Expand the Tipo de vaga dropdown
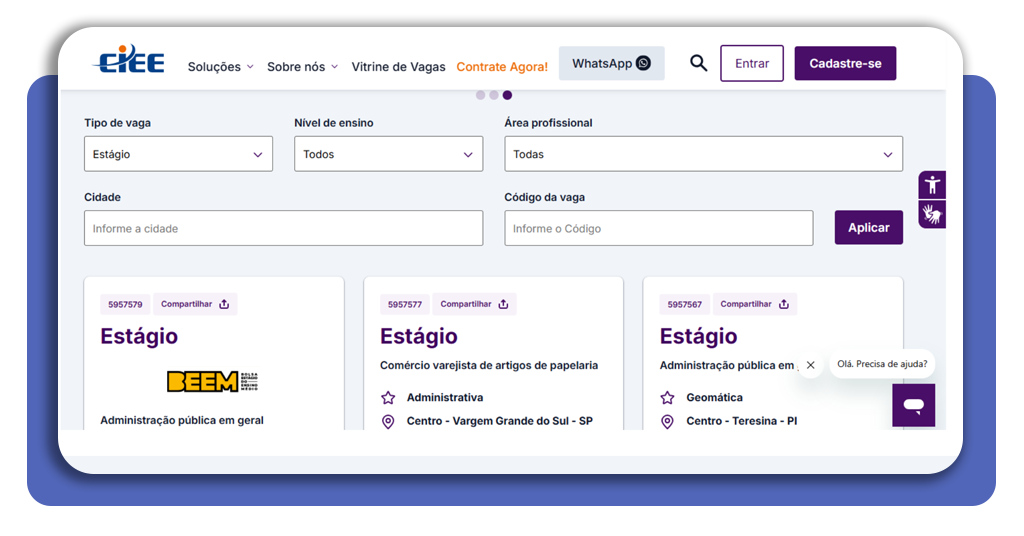This screenshot has height=536, width=1024. pyautogui.click(x=178, y=154)
